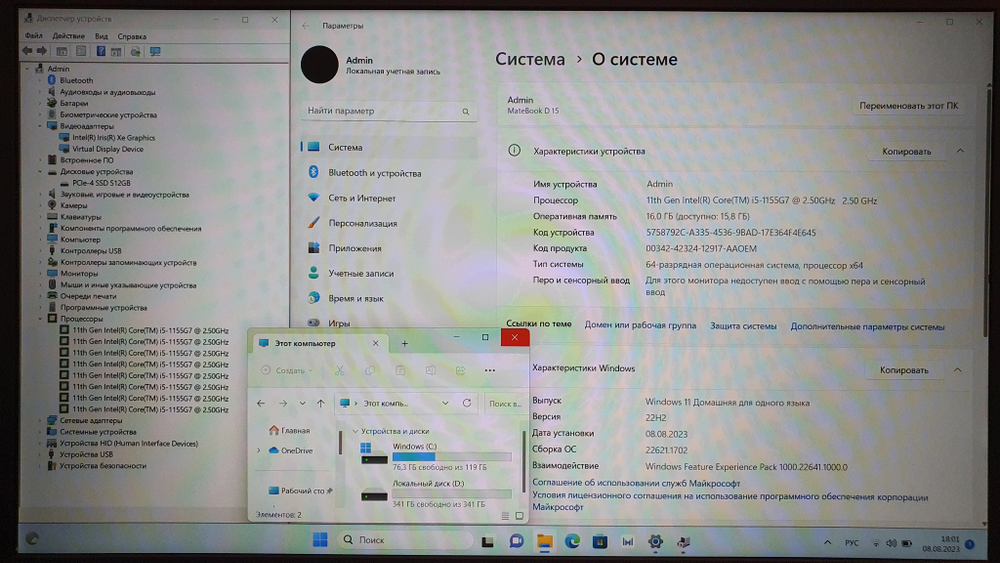Open the Справка menu in Device Manager
The width and height of the screenshot is (1000, 563).
(x=132, y=36)
